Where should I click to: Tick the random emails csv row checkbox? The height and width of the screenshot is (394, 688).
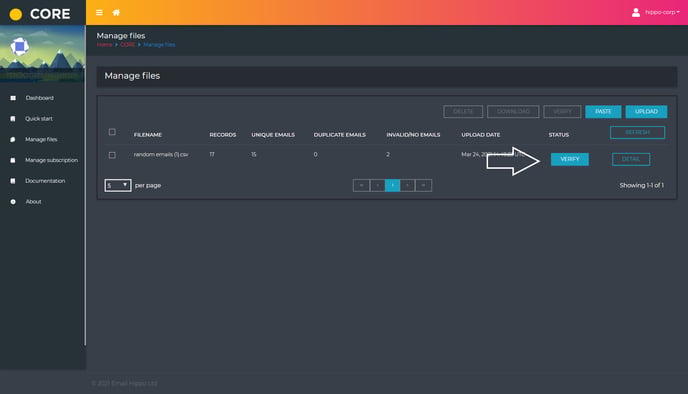tap(112, 155)
